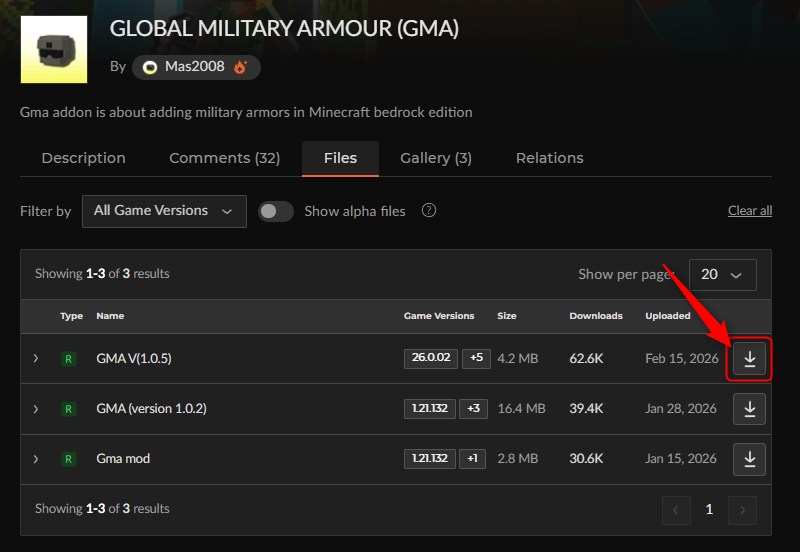Click the 39.4K downloads value
The image size is (800, 552).
[586, 409]
